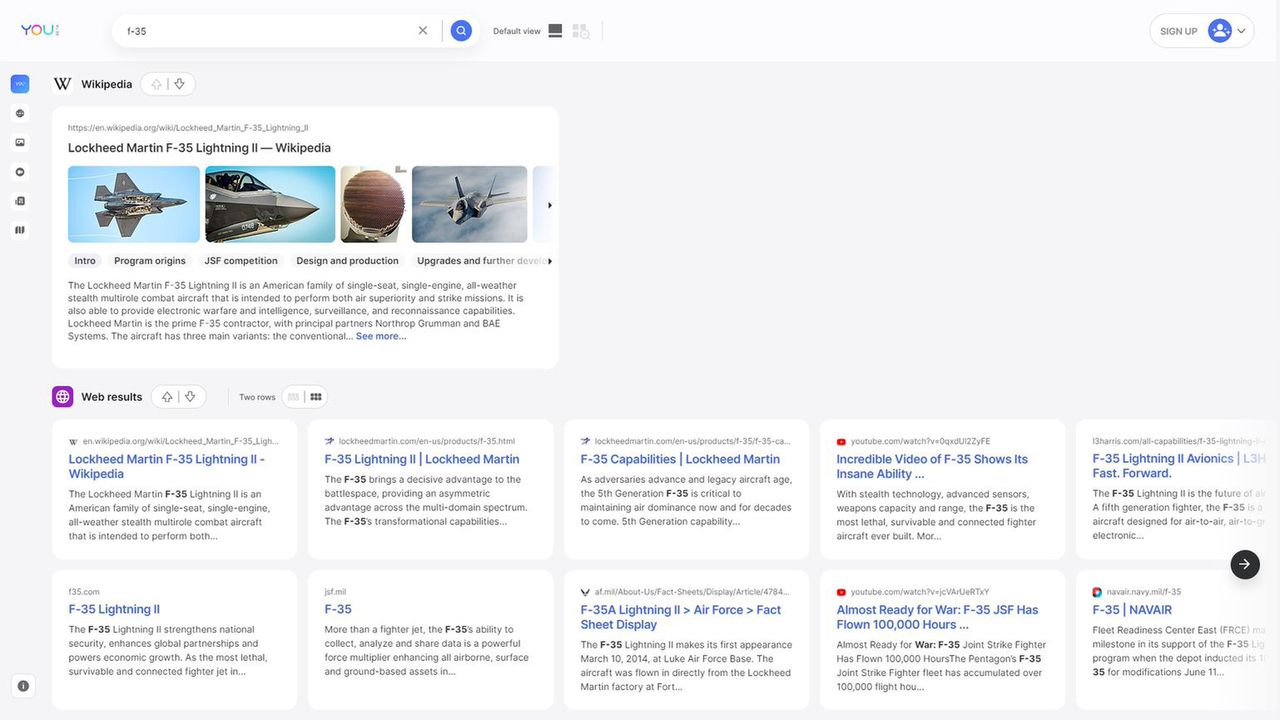This screenshot has width=1280, height=720.
Task: Open the F-35 Capabilities Lockheed Martin link
Action: (x=680, y=459)
